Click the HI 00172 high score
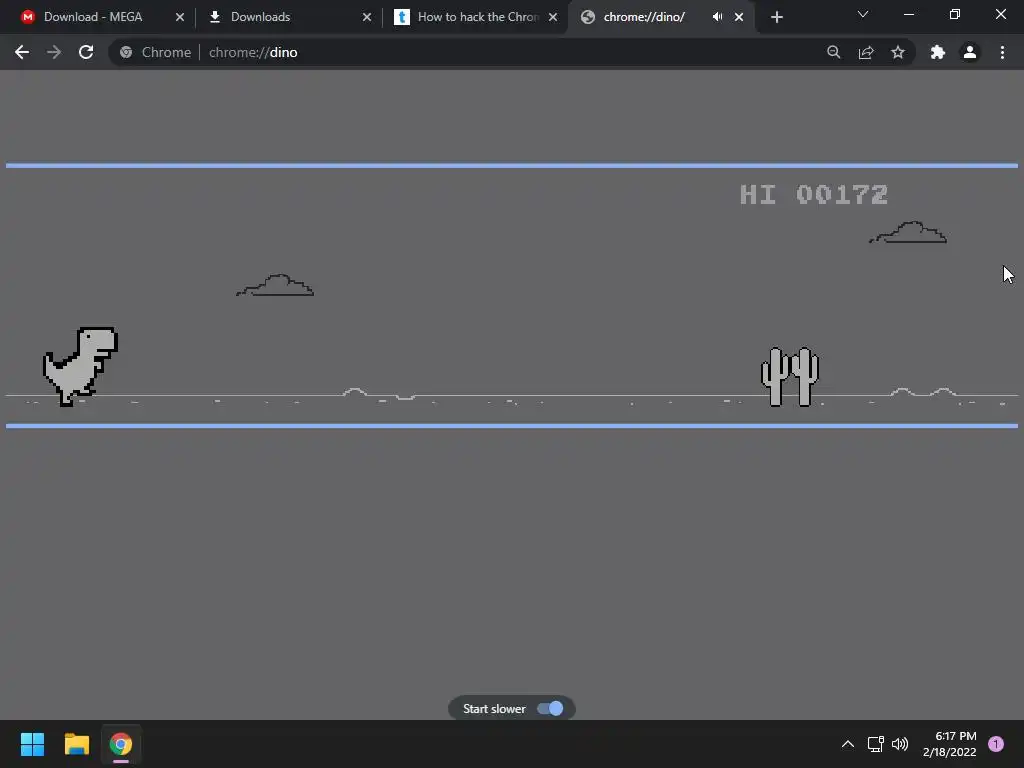This screenshot has width=1024, height=768. [x=814, y=195]
